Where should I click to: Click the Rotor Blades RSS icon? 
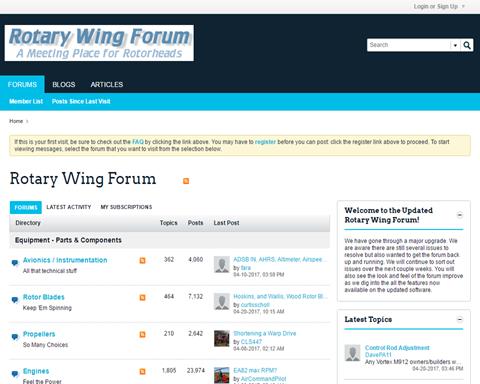tap(142, 297)
